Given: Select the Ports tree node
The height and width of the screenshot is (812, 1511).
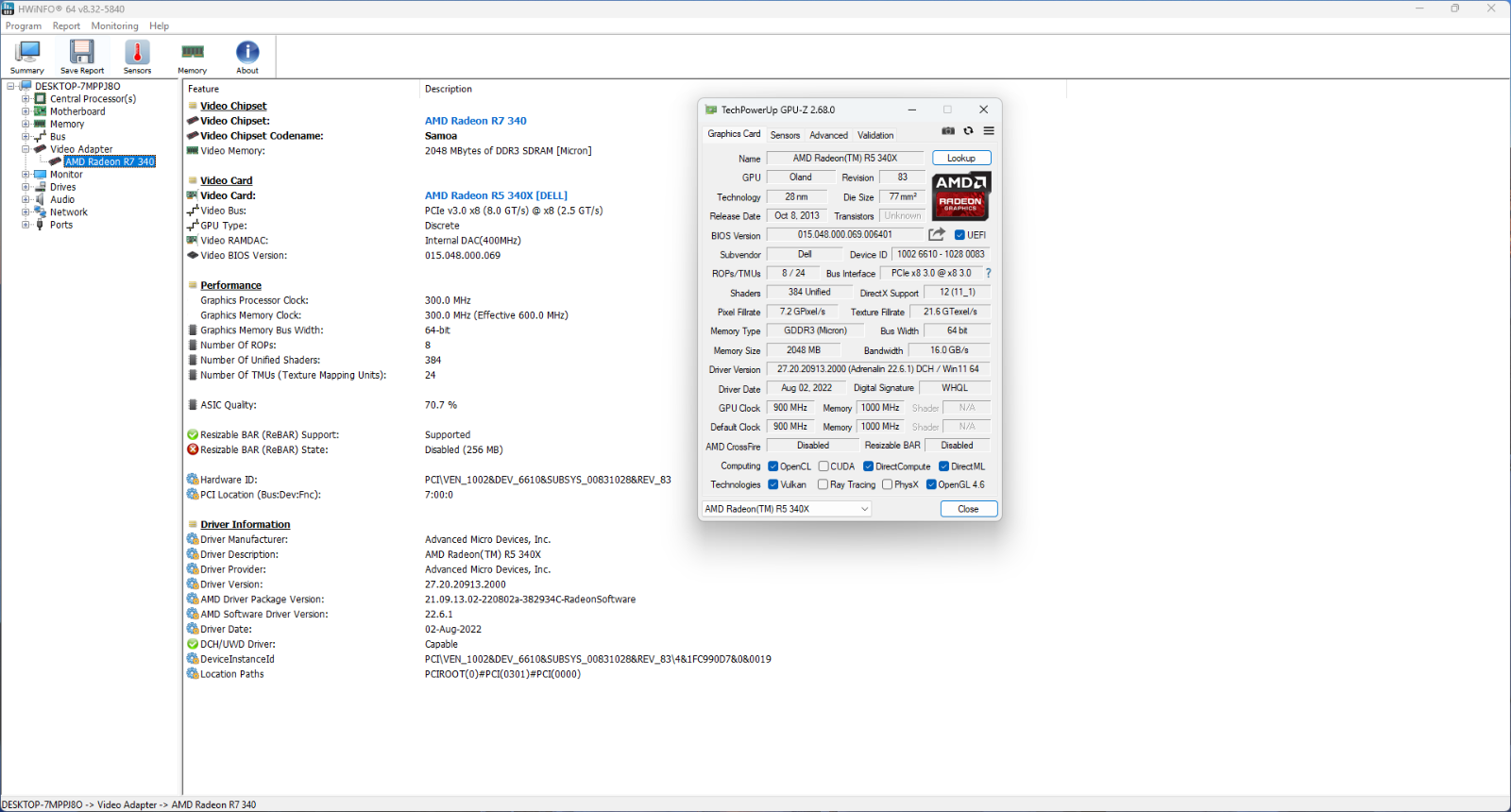Looking at the screenshot, I should [x=61, y=225].
